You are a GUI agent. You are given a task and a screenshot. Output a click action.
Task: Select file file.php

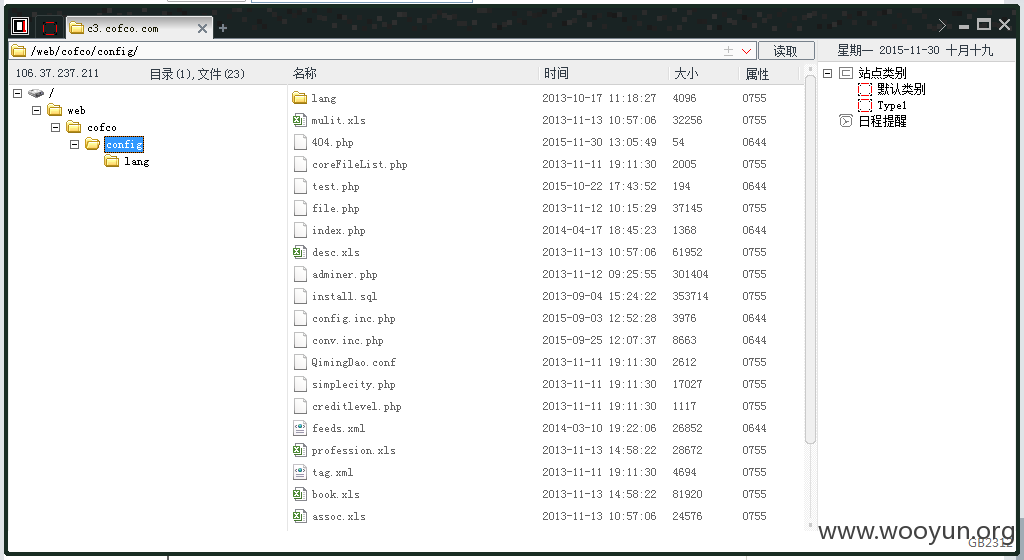pyautogui.click(x=336, y=208)
